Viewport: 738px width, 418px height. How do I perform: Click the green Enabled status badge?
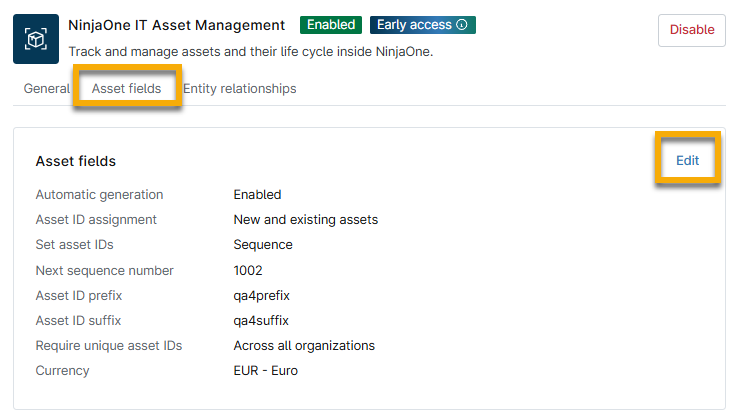(x=331, y=25)
